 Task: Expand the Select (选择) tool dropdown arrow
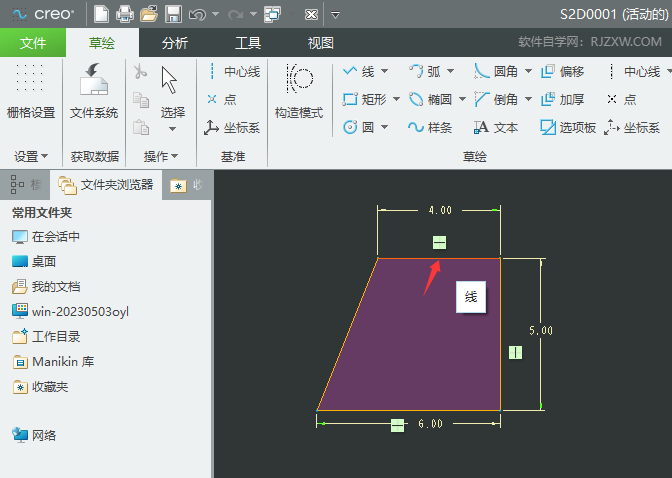pos(172,129)
